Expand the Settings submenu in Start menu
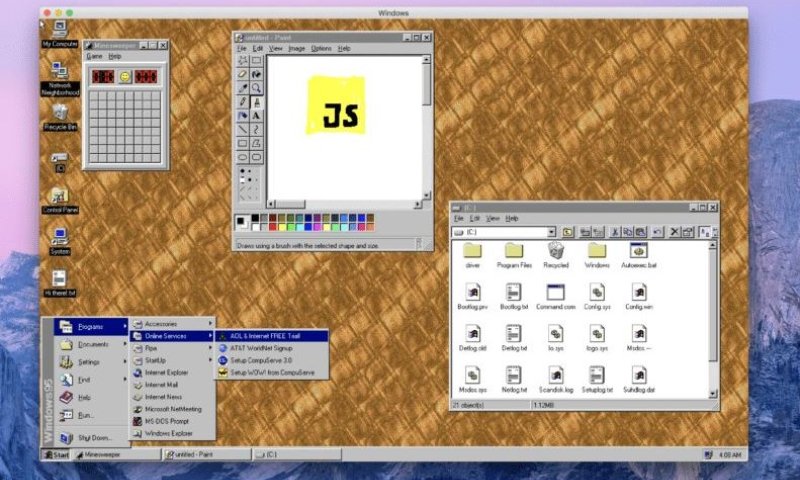Image resolution: width=800 pixels, height=480 pixels. [89, 362]
